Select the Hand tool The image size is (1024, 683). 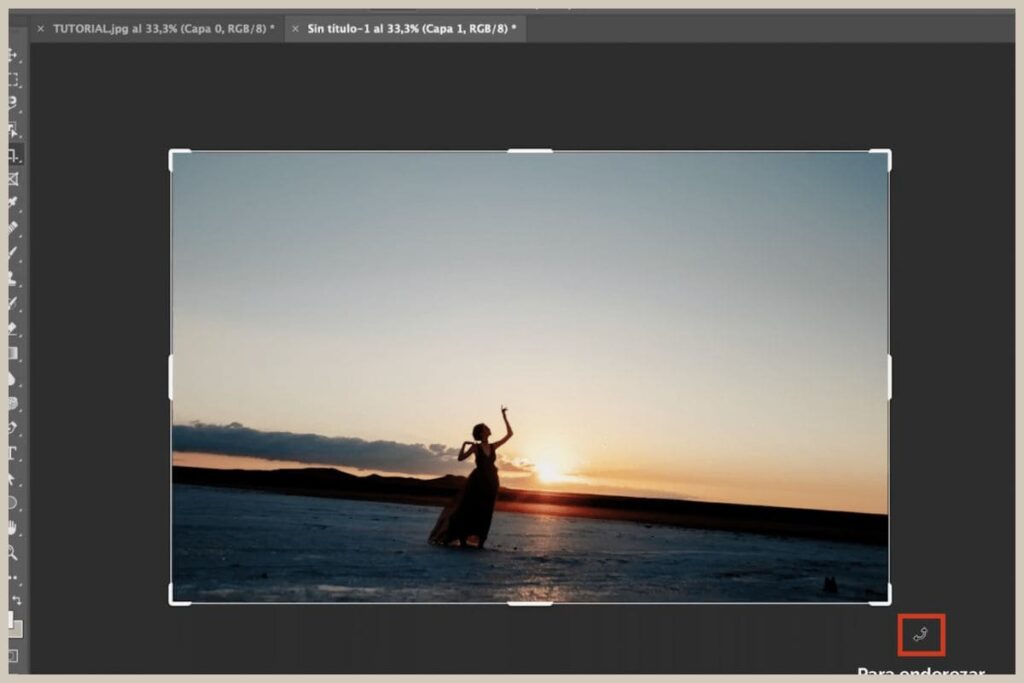click(12, 528)
